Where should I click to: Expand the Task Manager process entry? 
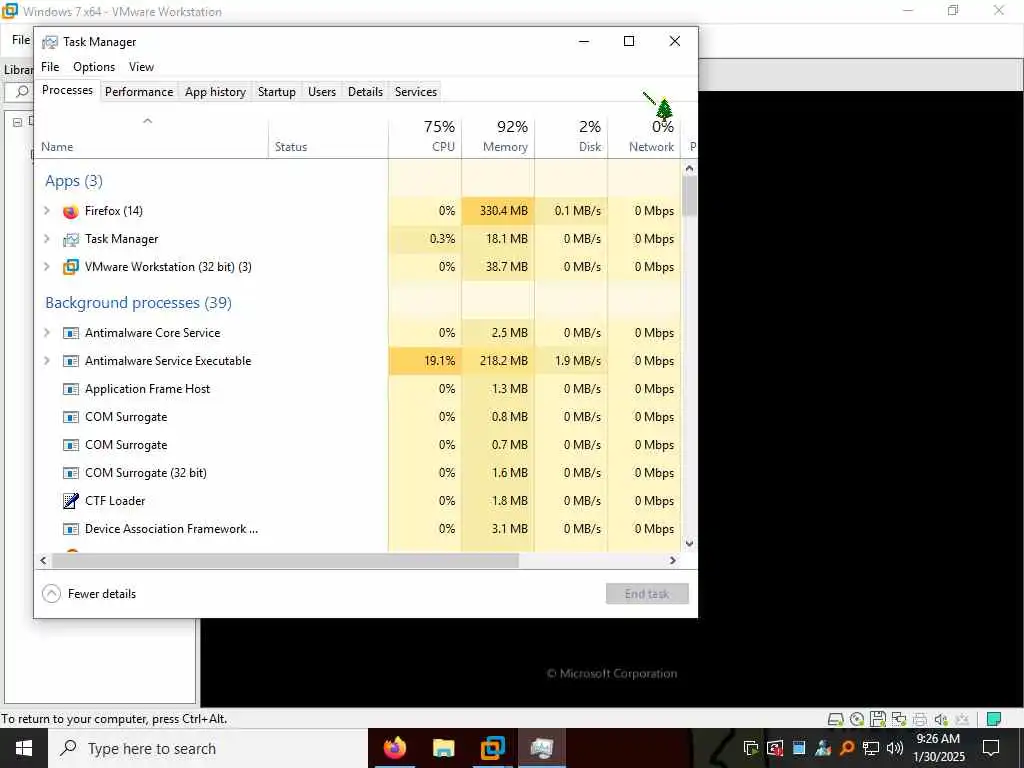click(x=46, y=239)
